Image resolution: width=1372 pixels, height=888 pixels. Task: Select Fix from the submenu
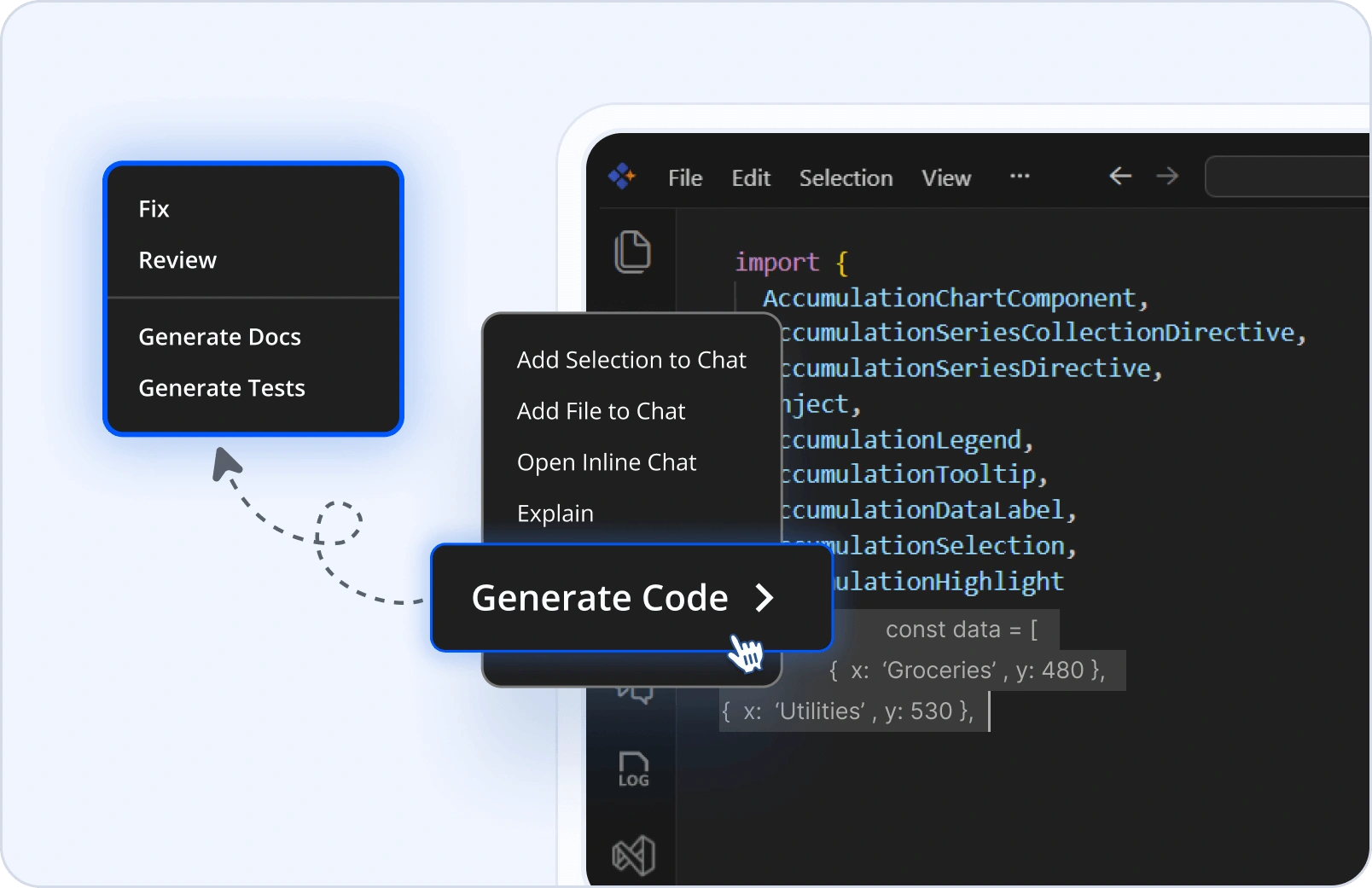click(154, 209)
